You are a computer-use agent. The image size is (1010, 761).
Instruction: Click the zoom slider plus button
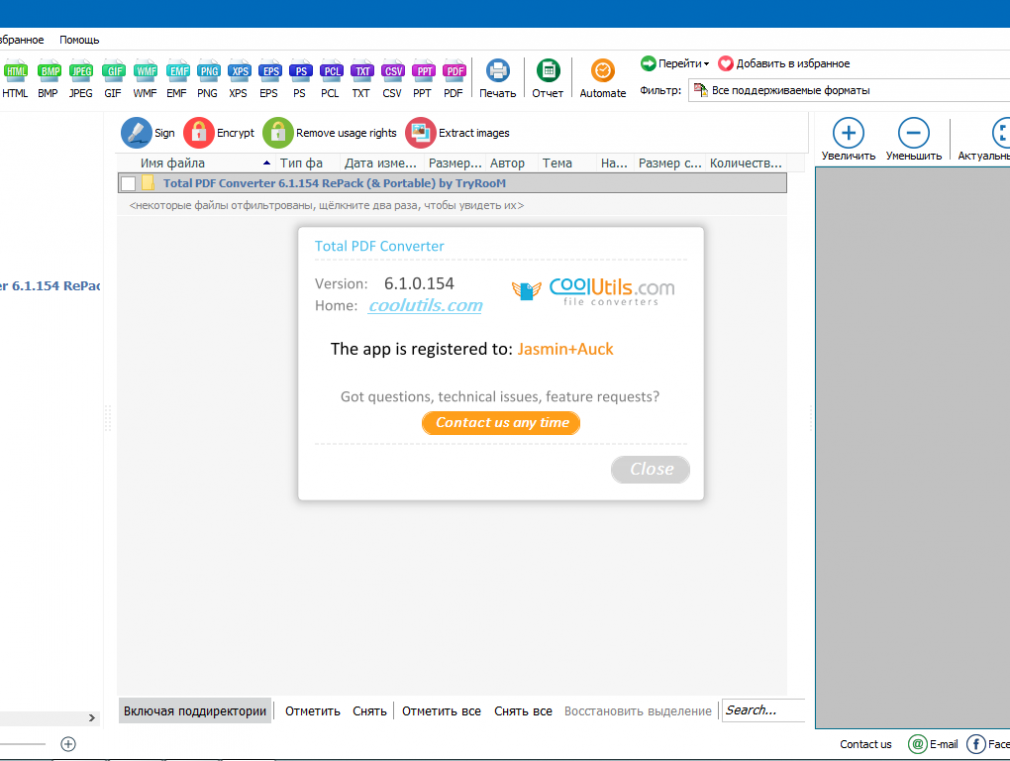pos(68,744)
